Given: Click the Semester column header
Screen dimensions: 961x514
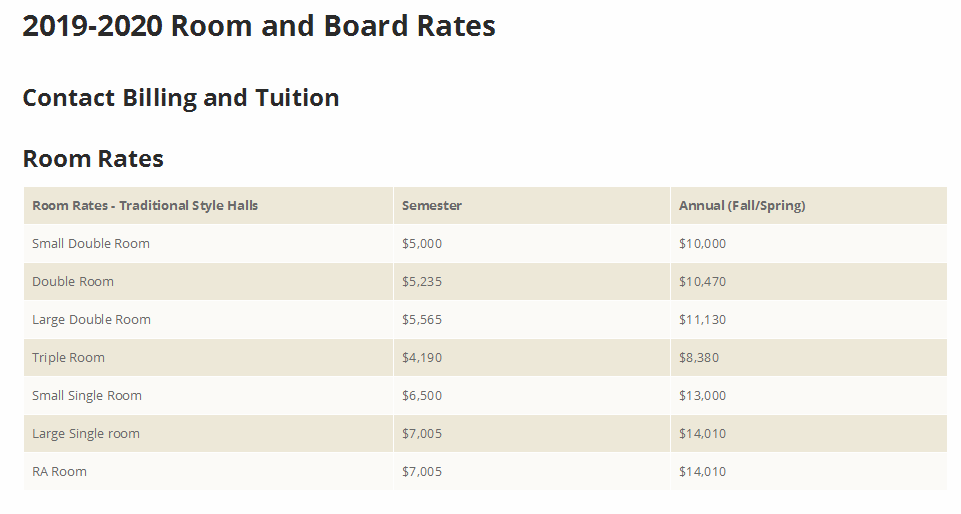Looking at the screenshot, I should pyautogui.click(x=431, y=205).
